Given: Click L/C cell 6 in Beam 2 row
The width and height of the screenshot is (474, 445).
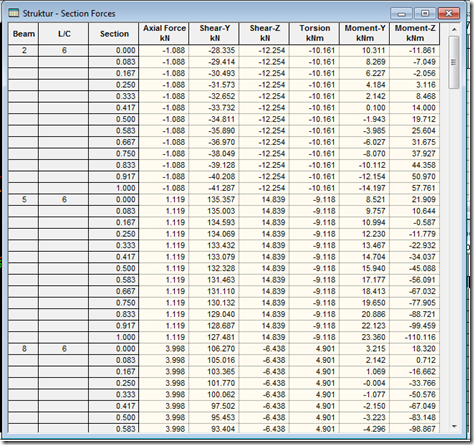Looking at the screenshot, I should (64, 51).
